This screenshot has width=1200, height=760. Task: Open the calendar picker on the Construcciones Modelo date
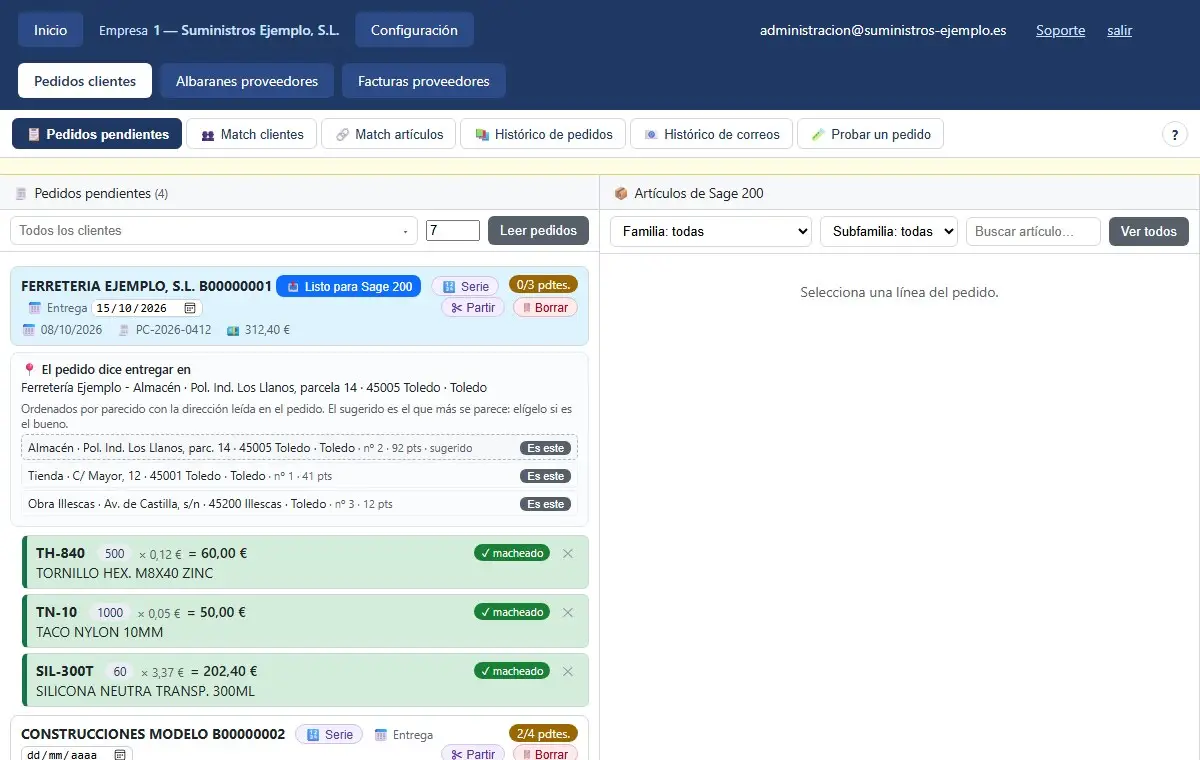tap(120, 755)
